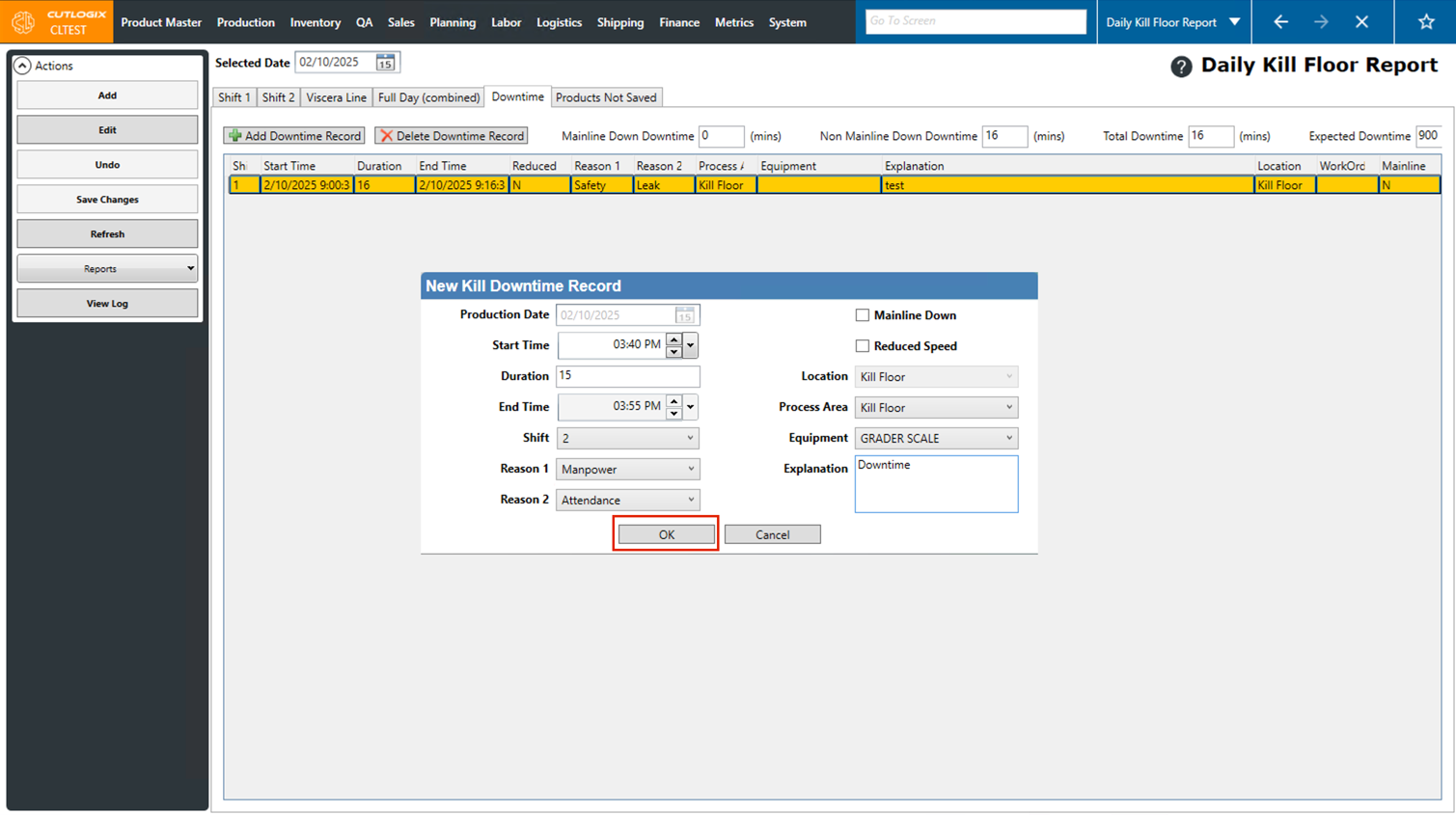Click the back arrow navigation icon
This screenshot has height=815, width=1456.
[x=1280, y=22]
